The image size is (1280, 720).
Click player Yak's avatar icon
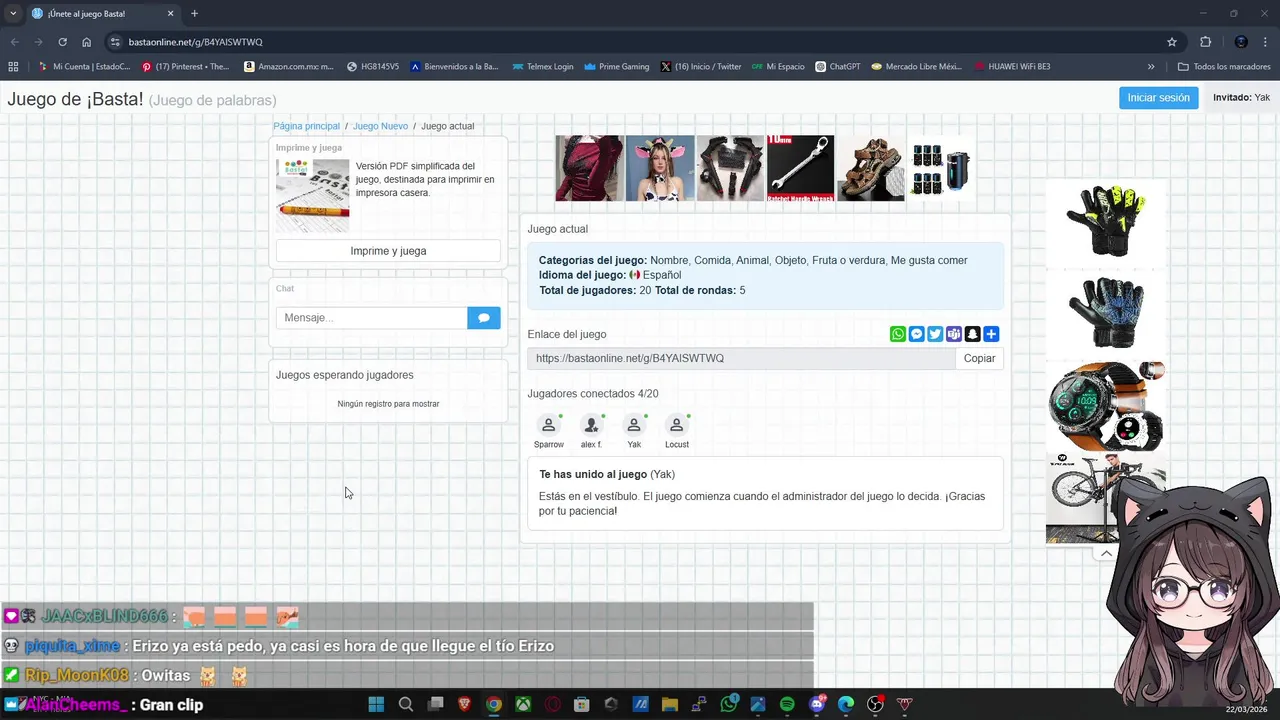point(634,425)
